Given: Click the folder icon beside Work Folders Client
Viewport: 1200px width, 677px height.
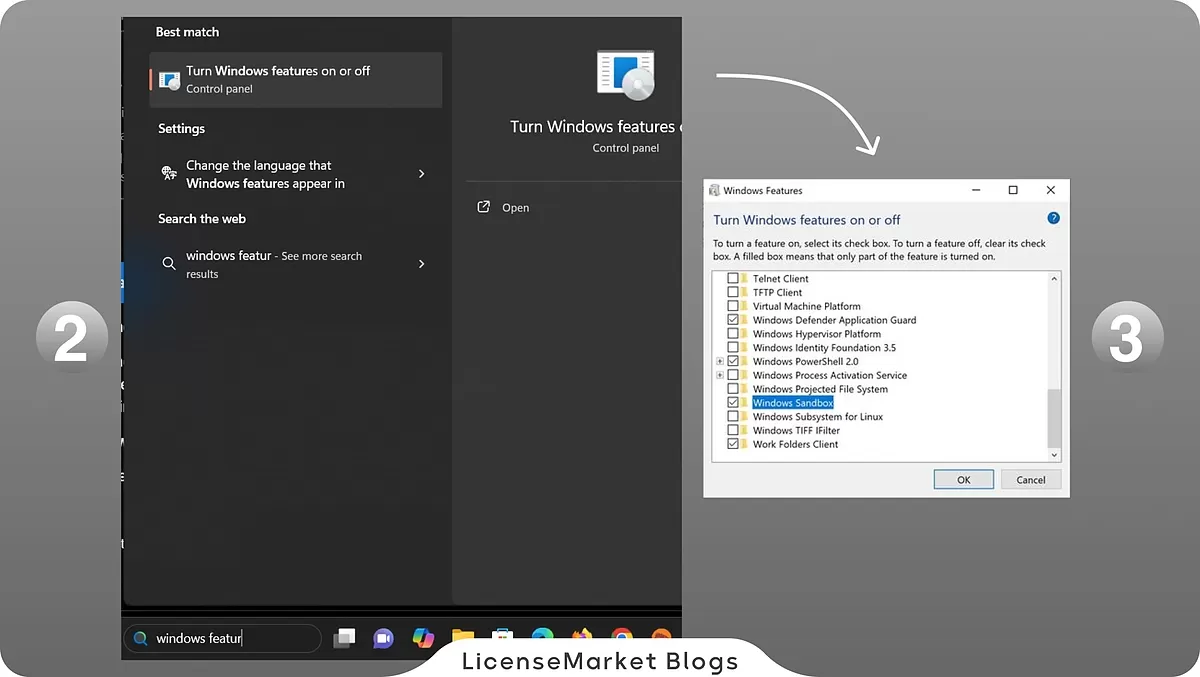Looking at the screenshot, I should click(x=744, y=444).
